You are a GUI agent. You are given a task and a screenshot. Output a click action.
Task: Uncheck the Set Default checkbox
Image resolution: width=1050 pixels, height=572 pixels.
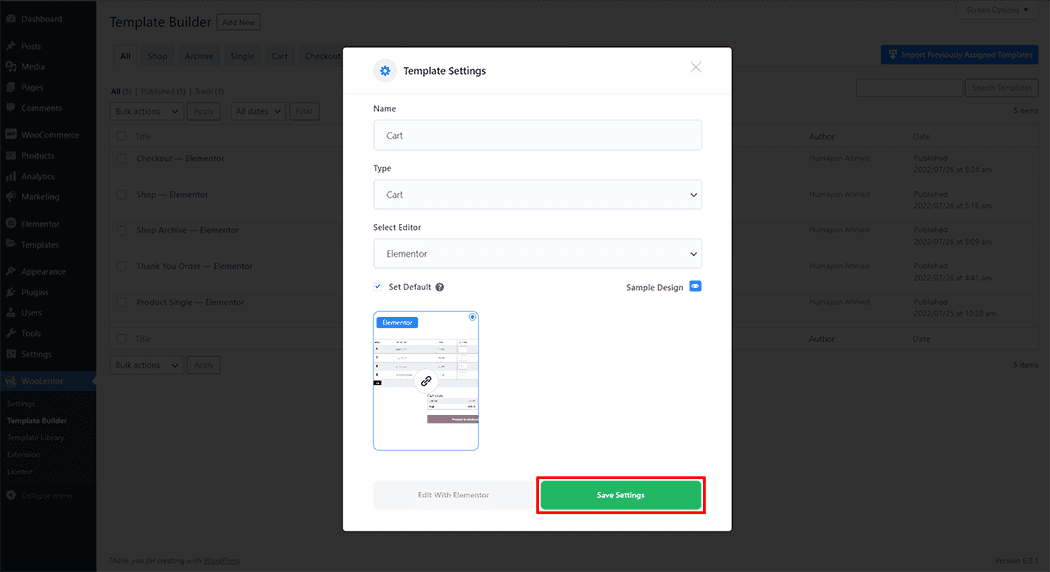(378, 286)
